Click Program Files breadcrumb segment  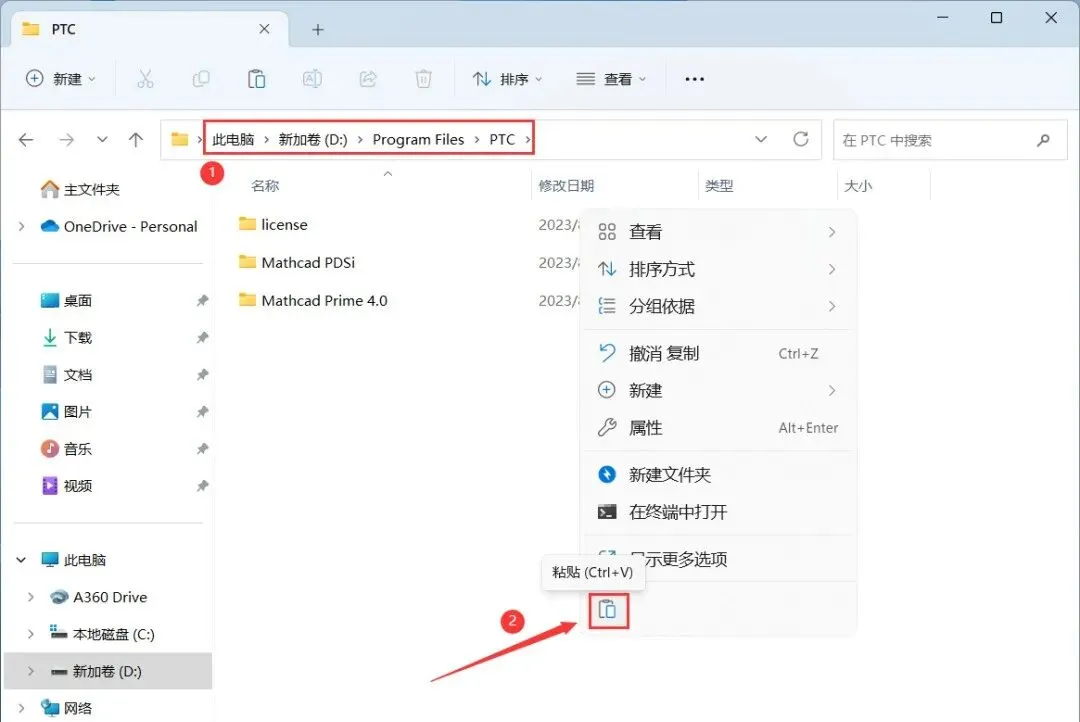(418, 140)
